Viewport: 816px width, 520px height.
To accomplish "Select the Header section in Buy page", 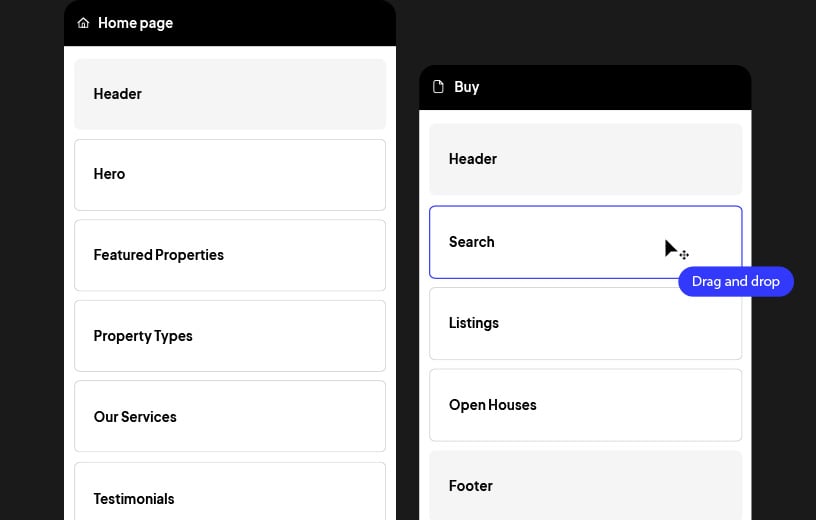I will (x=585, y=159).
